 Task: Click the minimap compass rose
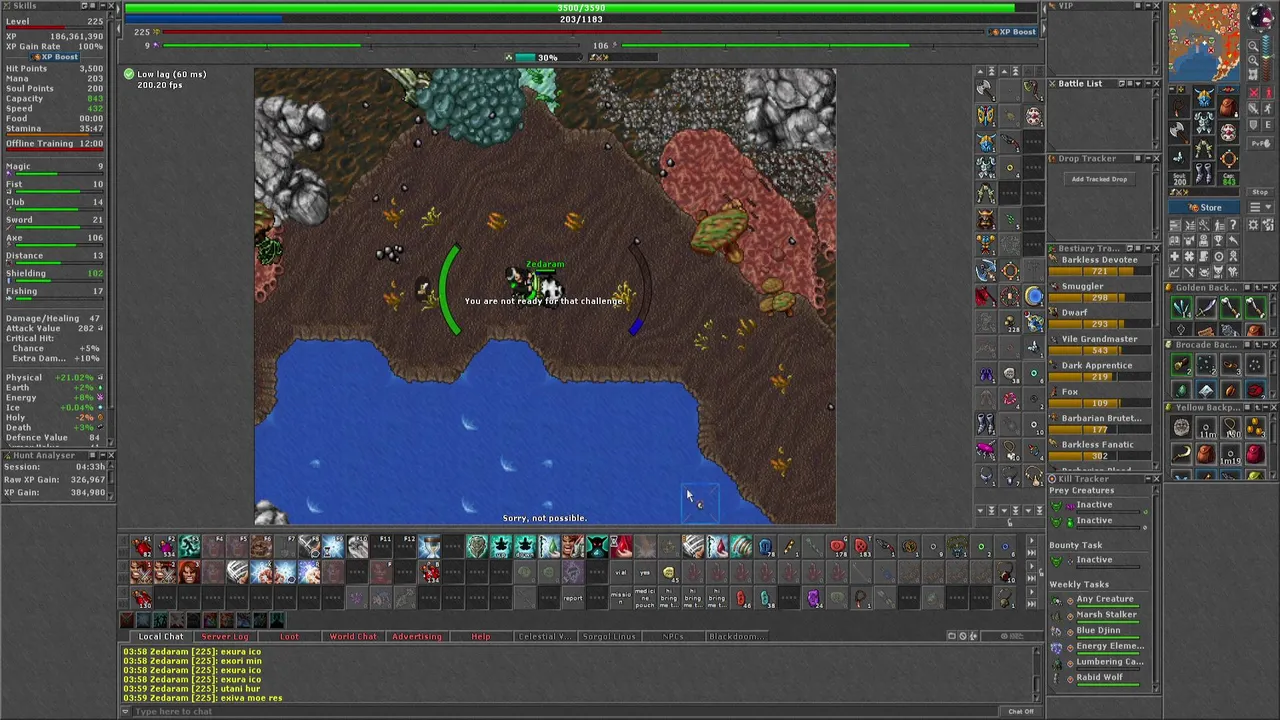pos(1260,17)
